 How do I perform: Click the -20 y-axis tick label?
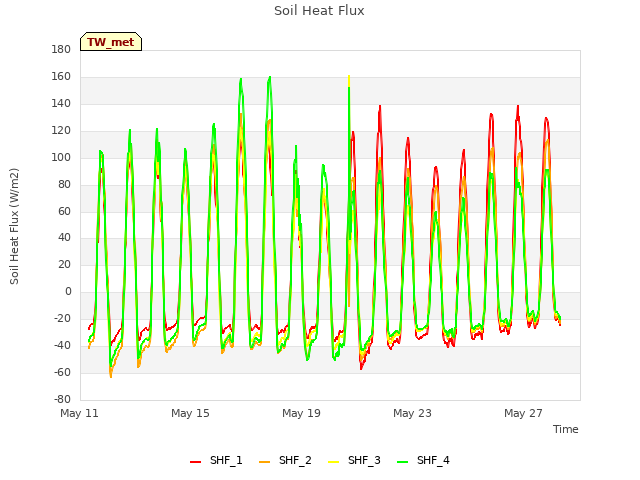tap(62, 318)
